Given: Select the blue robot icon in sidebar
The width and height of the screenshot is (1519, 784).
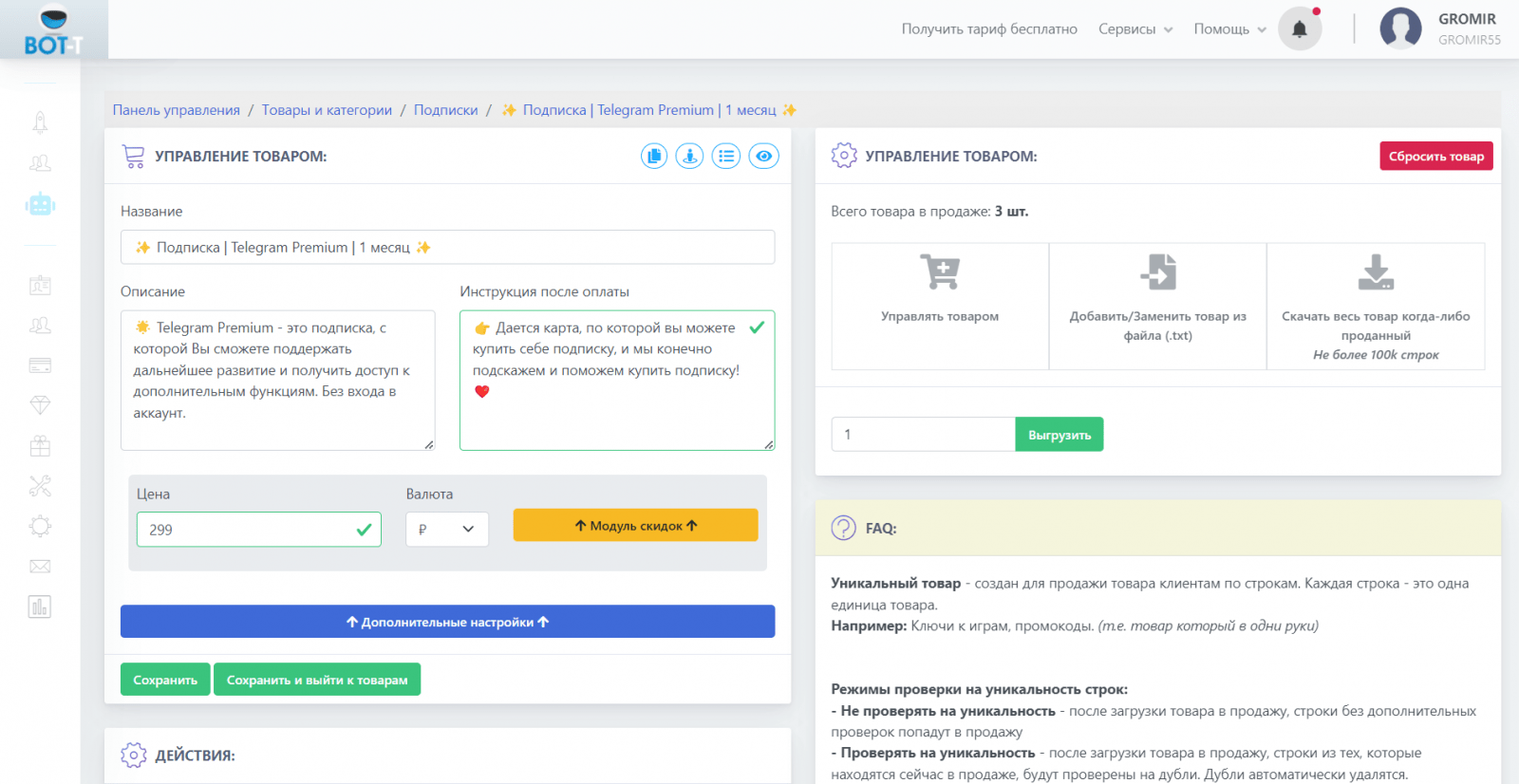Looking at the screenshot, I should pyautogui.click(x=40, y=204).
